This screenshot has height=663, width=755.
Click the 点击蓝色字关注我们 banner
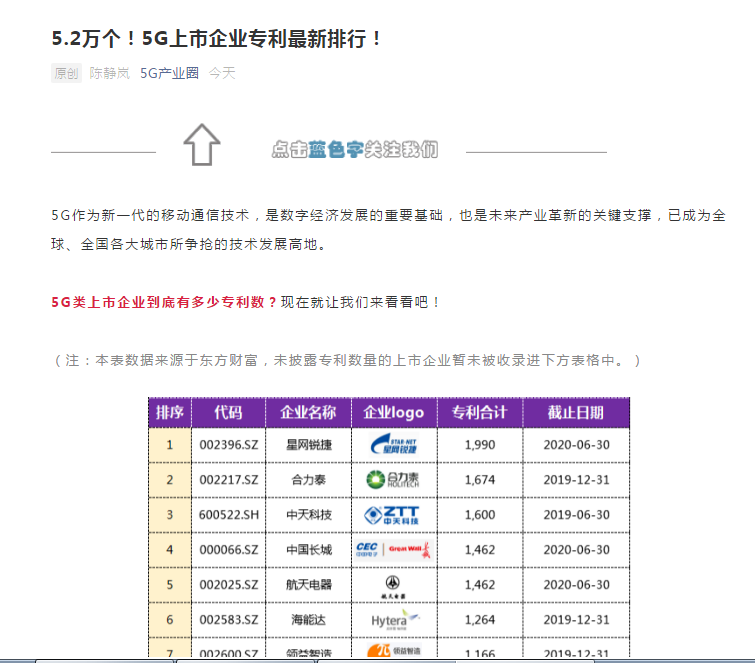click(355, 149)
